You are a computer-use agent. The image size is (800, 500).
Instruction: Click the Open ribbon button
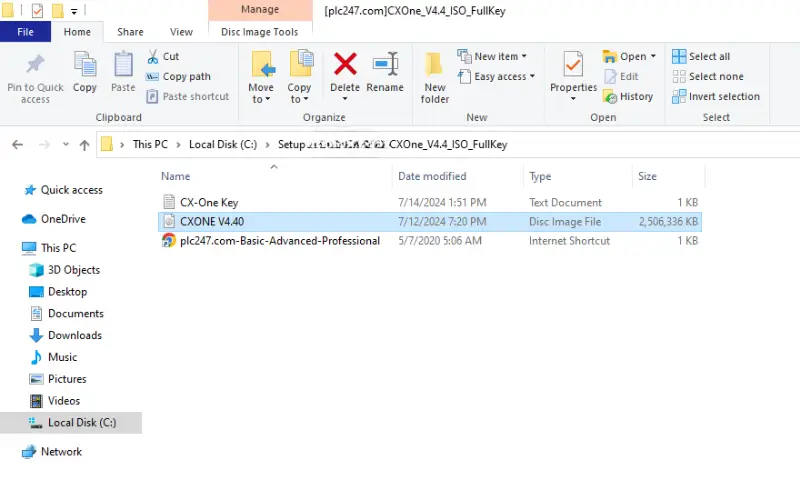624,57
